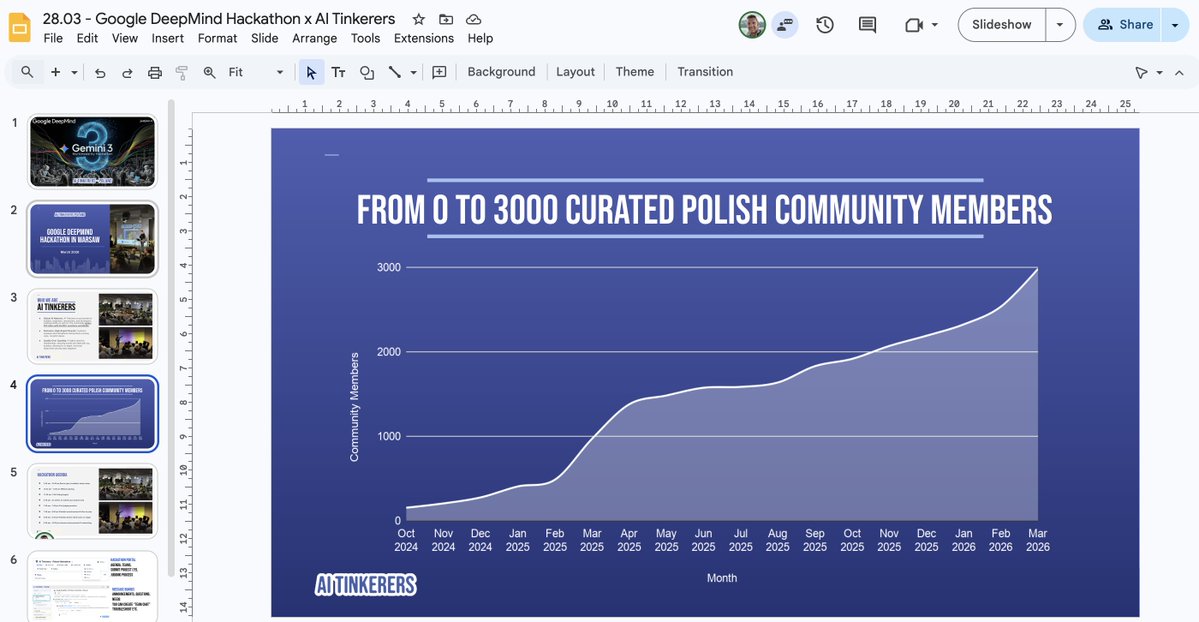Image resolution: width=1199 pixels, height=622 pixels.
Task: Open the Insert menu
Action: (167, 38)
